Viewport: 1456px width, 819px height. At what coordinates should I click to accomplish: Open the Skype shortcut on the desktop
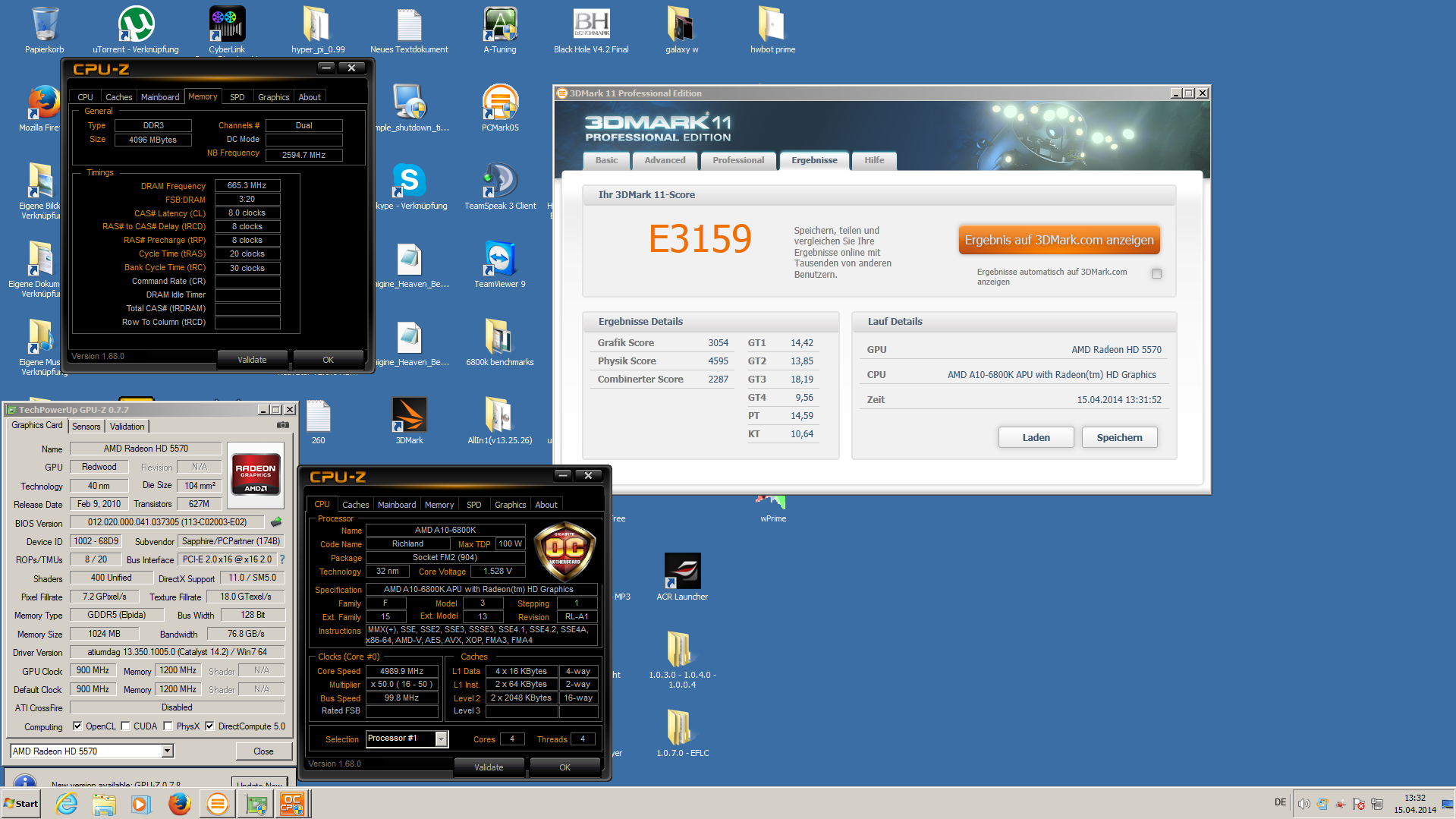(409, 186)
